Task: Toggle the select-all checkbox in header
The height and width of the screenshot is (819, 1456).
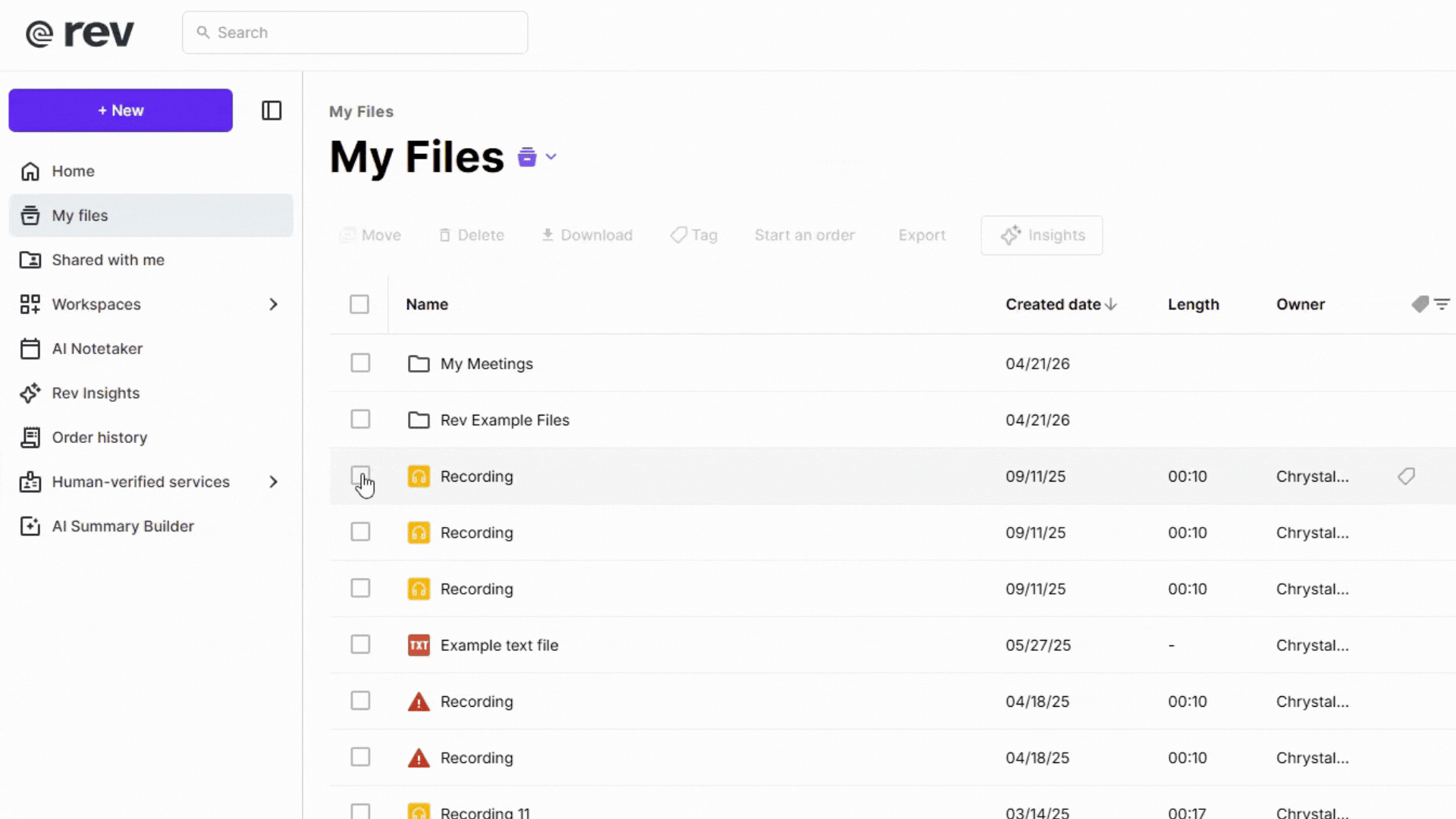Action: pyautogui.click(x=359, y=304)
